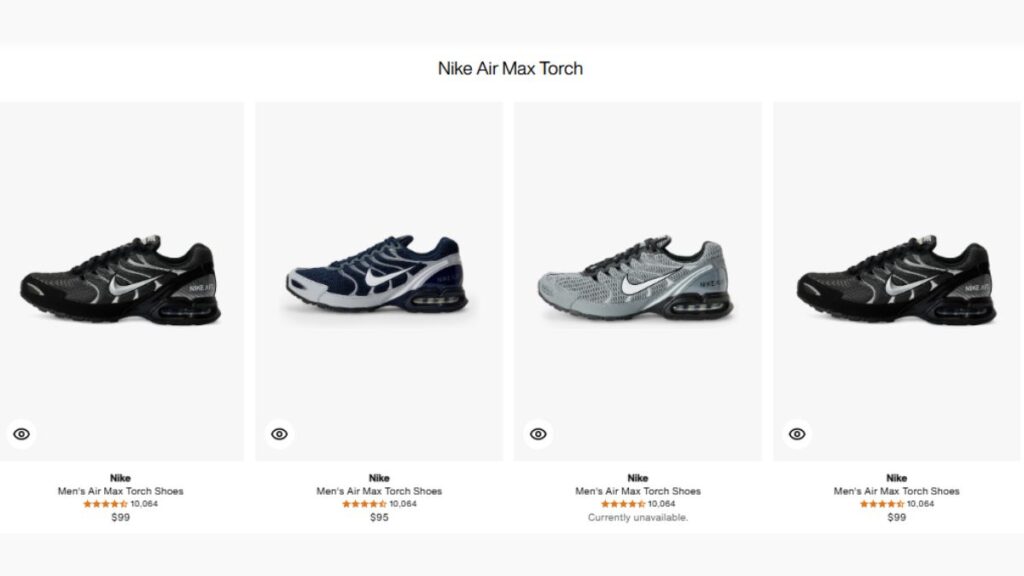This screenshot has height=576, width=1024.
Task: Click the $99 price on last black shoe
Action: coord(897,518)
